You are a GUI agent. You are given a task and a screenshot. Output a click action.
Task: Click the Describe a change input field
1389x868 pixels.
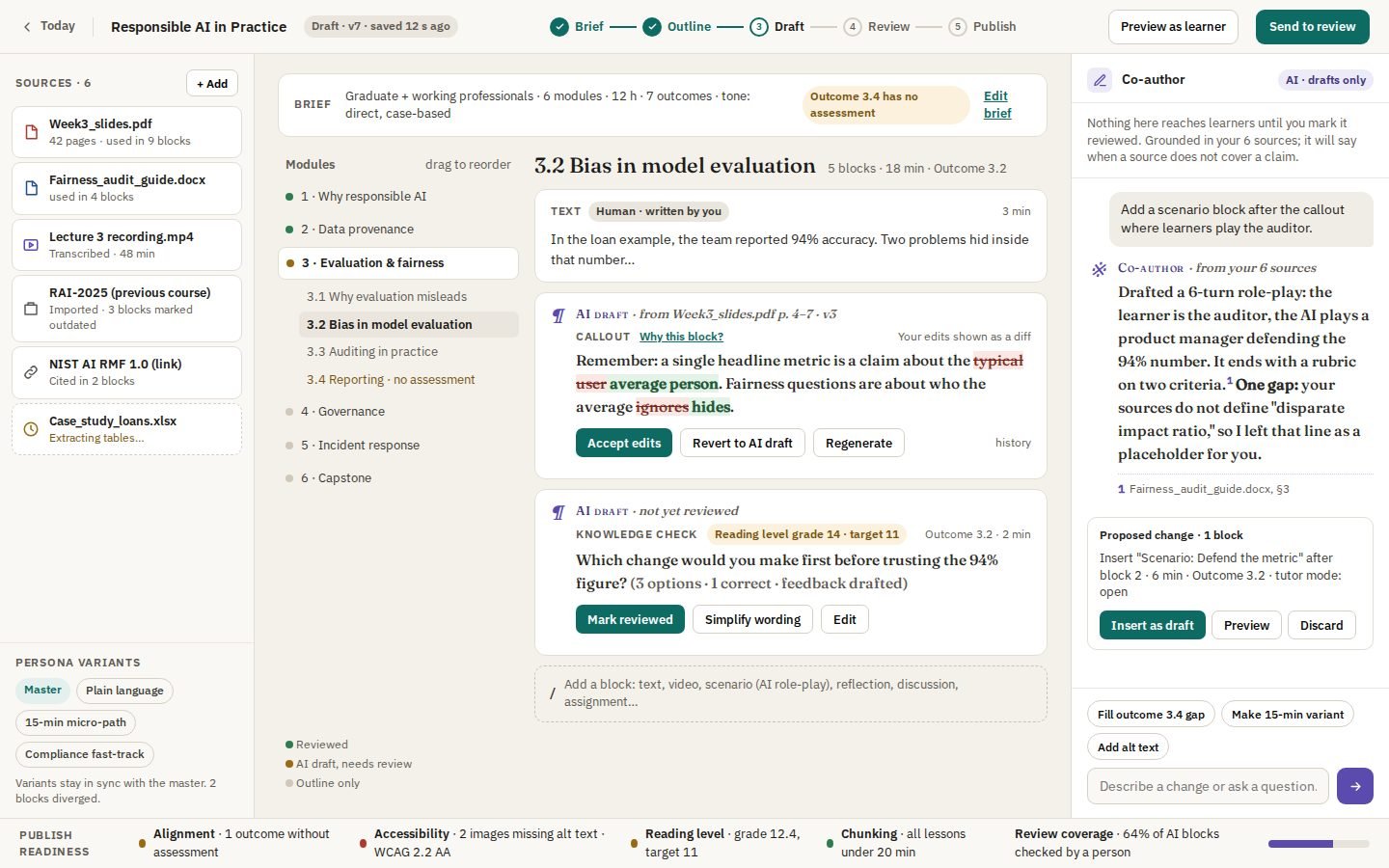pyautogui.click(x=1208, y=786)
